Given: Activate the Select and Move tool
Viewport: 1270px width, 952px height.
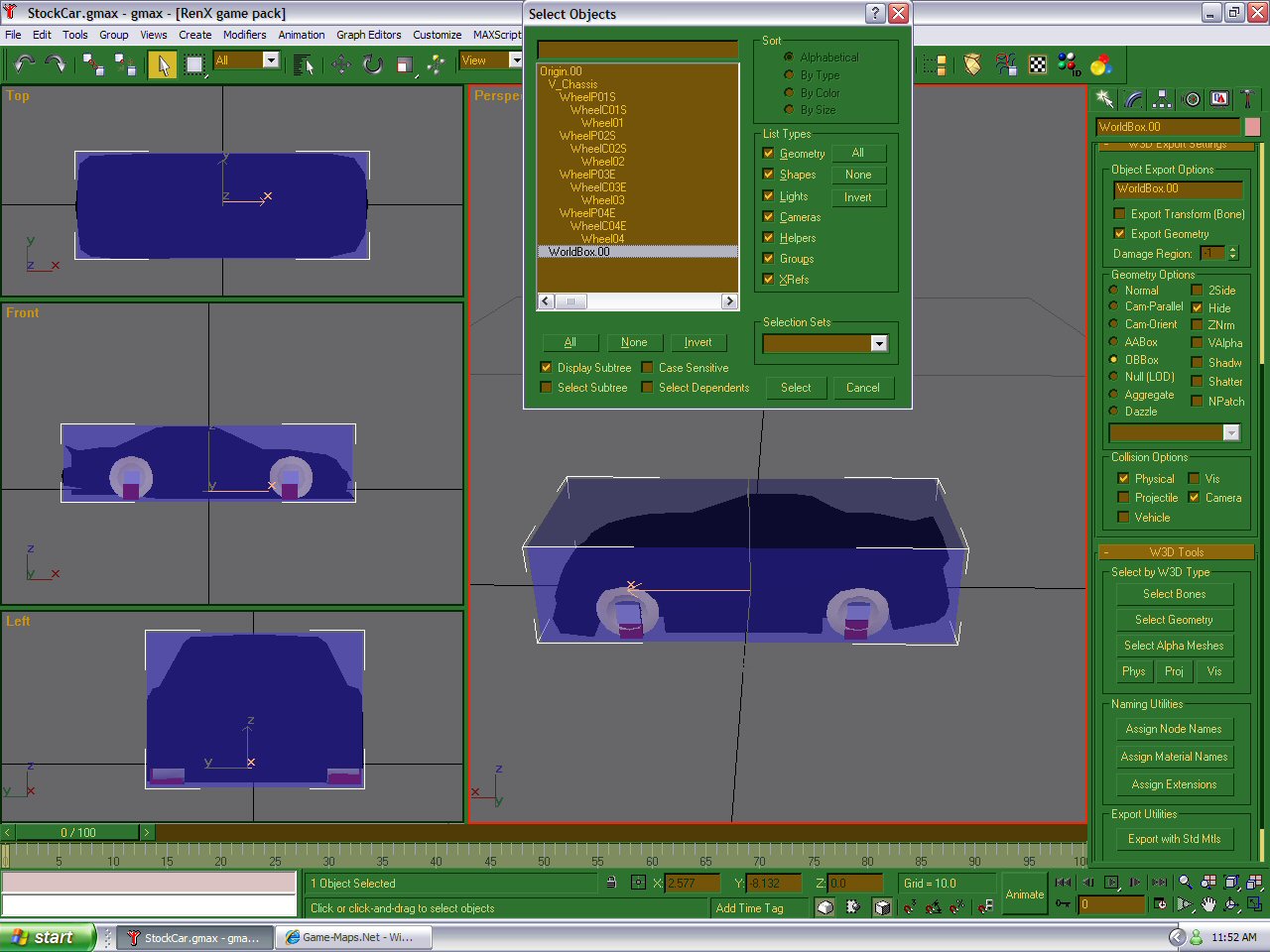Looking at the screenshot, I should point(341,64).
